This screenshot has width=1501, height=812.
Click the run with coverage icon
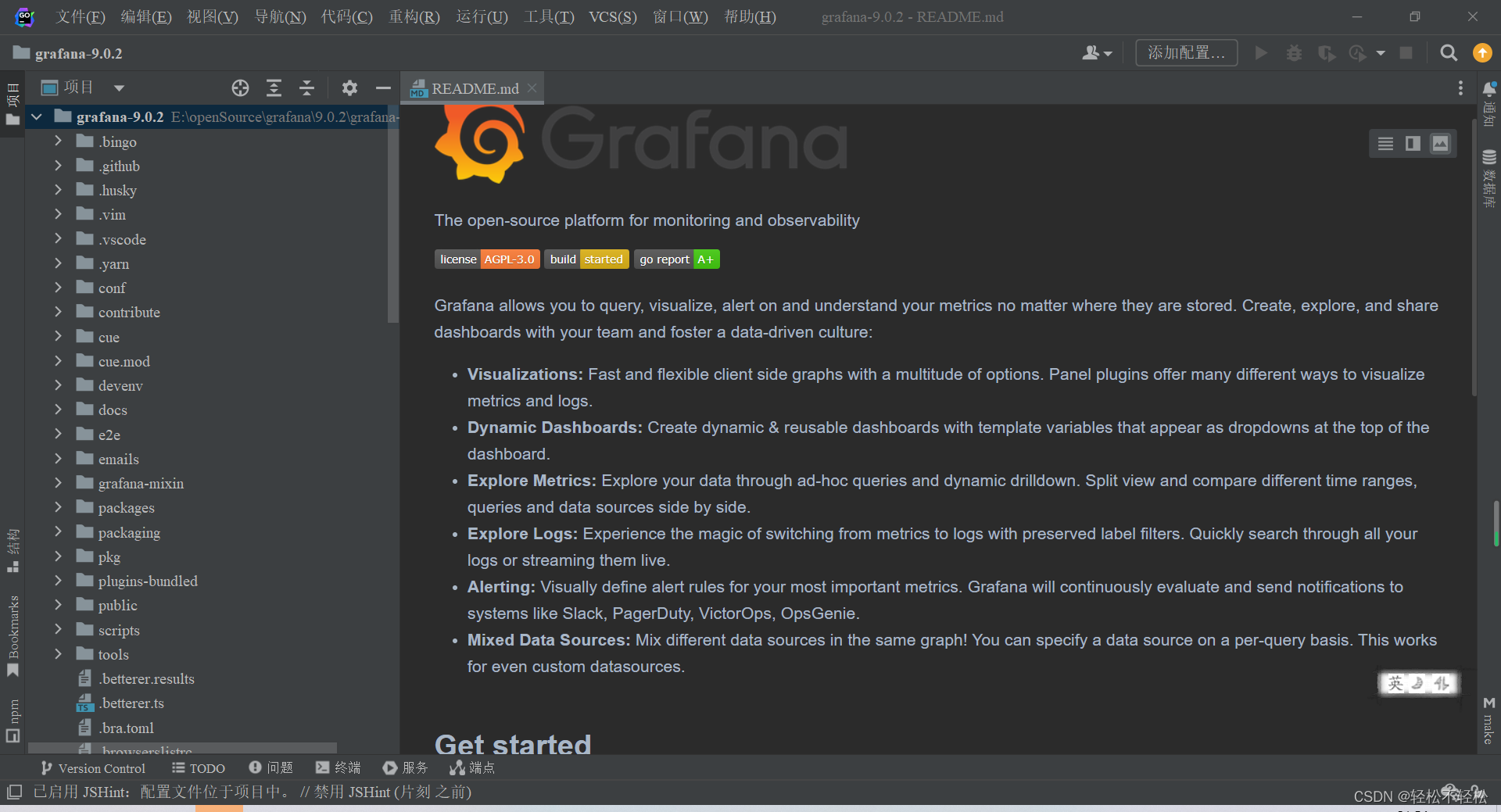click(x=1327, y=53)
